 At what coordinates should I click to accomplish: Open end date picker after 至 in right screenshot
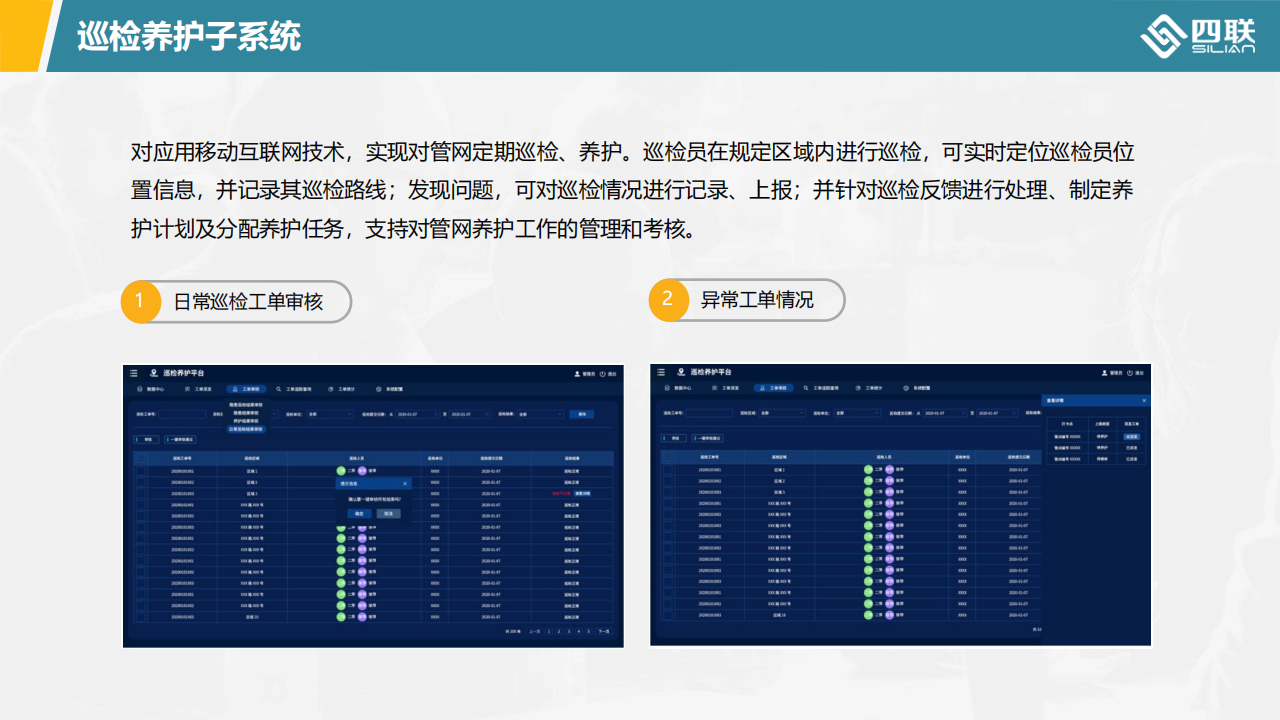click(x=998, y=413)
